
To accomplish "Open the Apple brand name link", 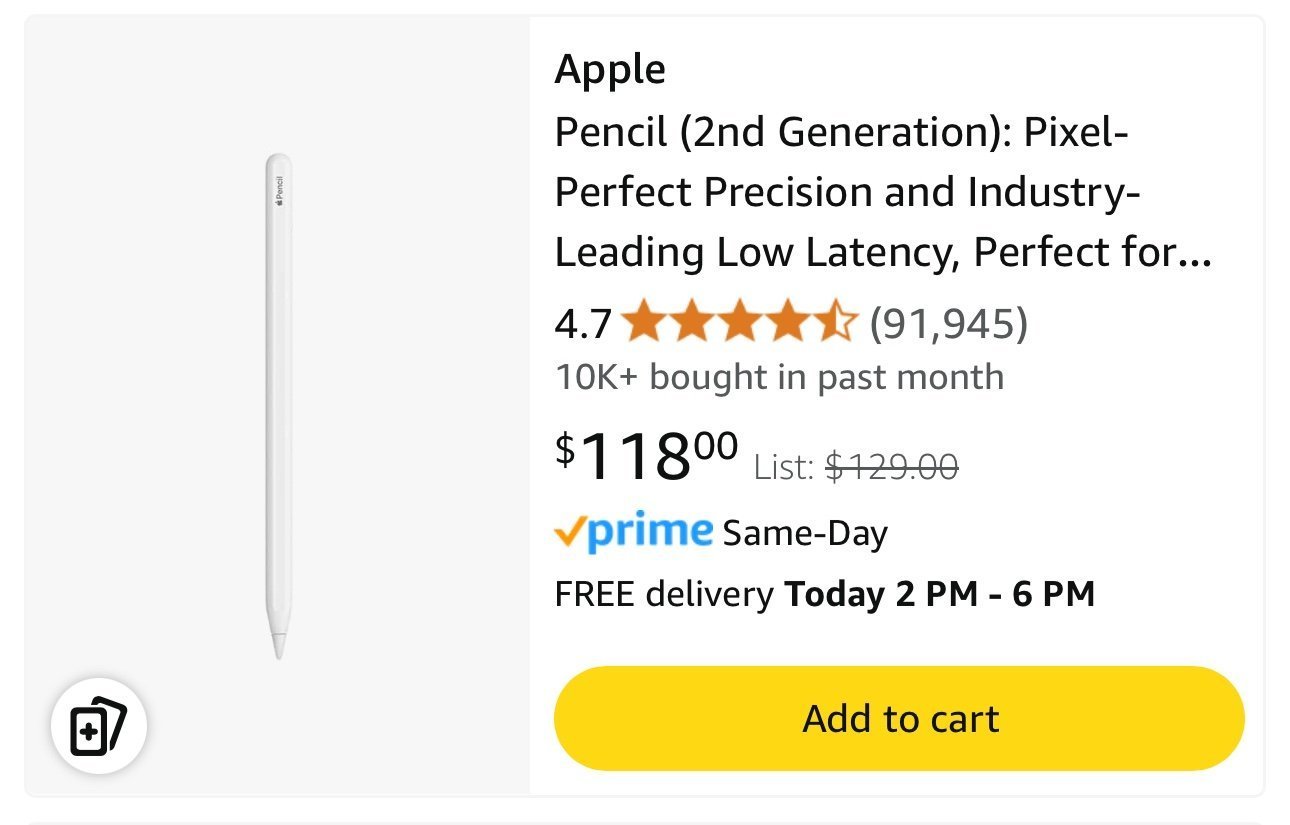I will [610, 69].
